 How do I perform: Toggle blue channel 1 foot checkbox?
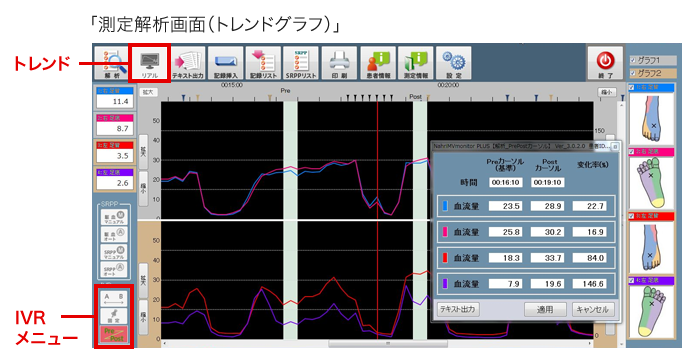(631, 88)
